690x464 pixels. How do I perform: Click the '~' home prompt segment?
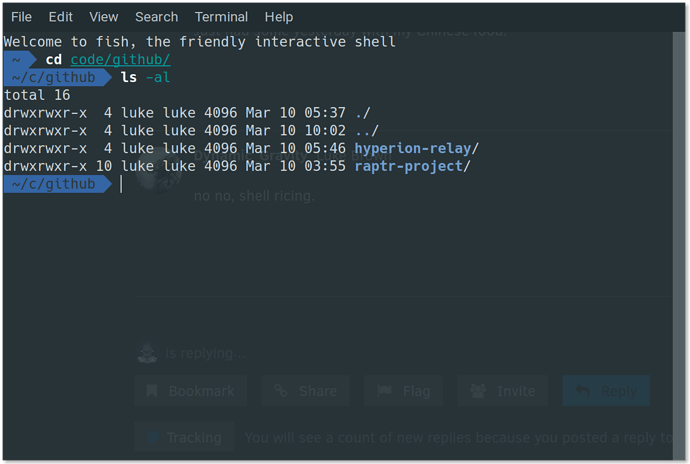tap(20, 59)
